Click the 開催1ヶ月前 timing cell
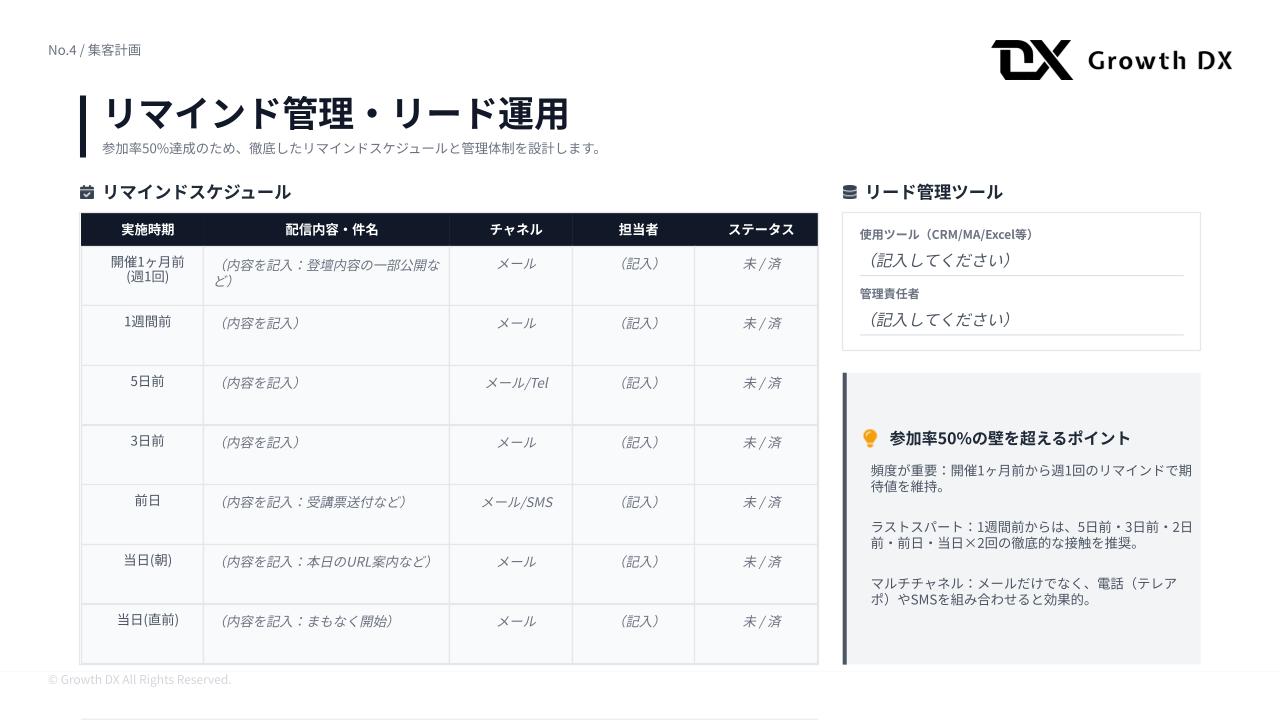Viewport: 1280px width, 720px height. coord(147,269)
